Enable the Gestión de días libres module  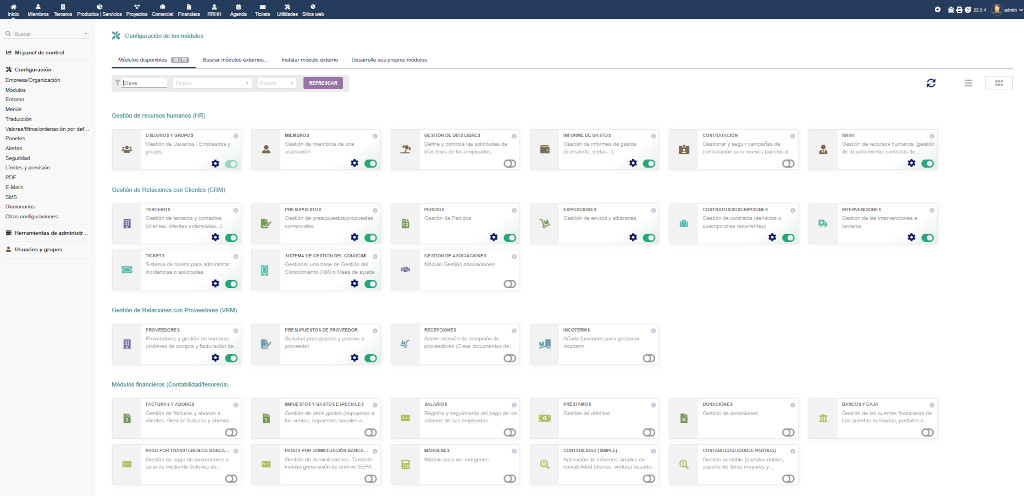pos(510,163)
